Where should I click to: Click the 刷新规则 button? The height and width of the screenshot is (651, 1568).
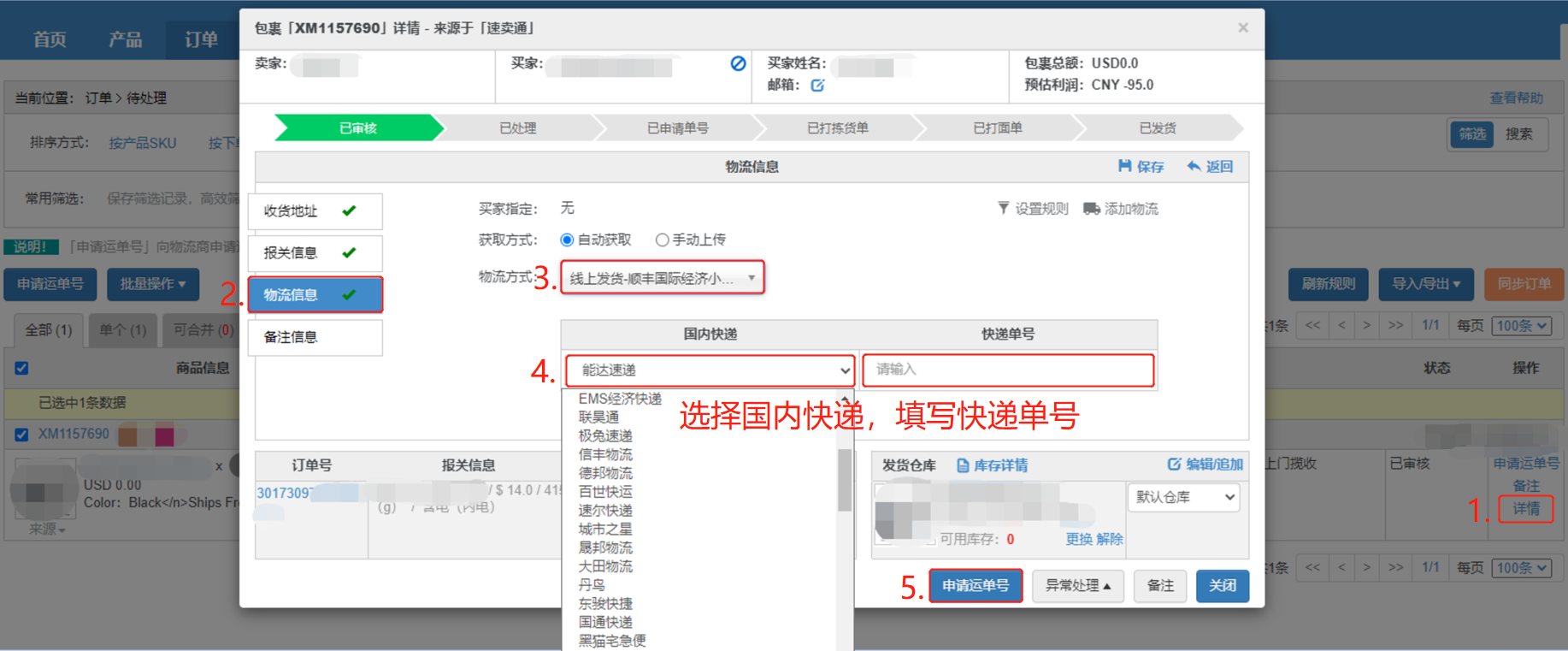point(1329,284)
